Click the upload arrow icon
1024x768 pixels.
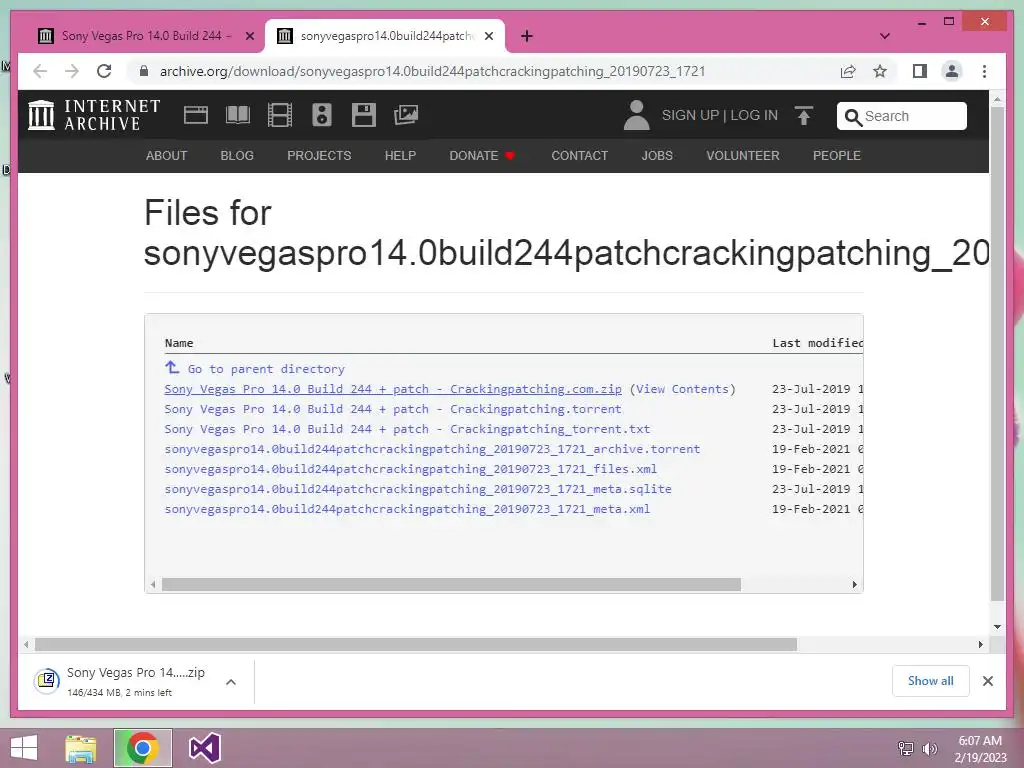(x=804, y=116)
